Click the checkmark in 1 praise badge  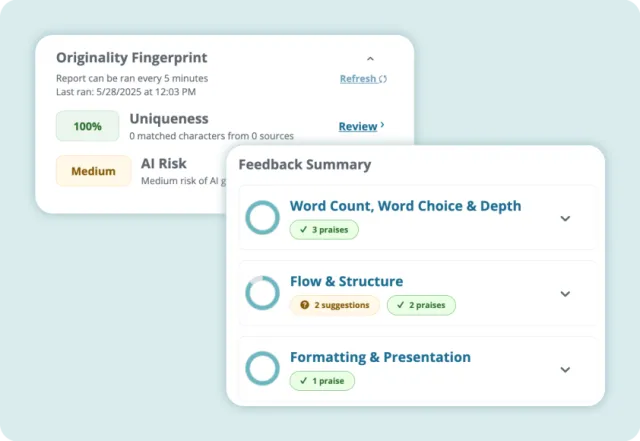(x=301, y=380)
